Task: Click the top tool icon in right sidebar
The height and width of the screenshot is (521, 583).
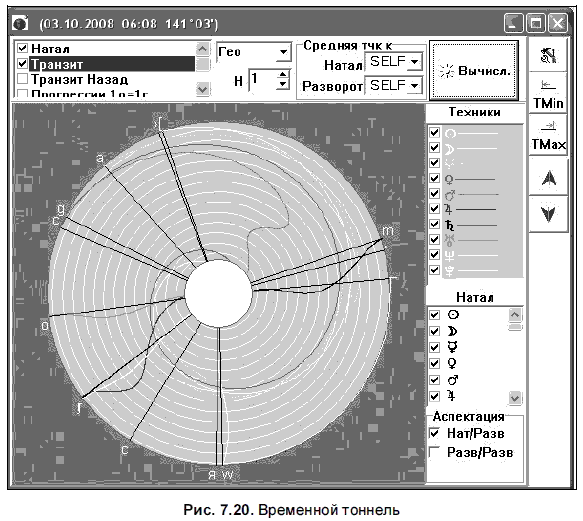Action: pyautogui.click(x=548, y=55)
